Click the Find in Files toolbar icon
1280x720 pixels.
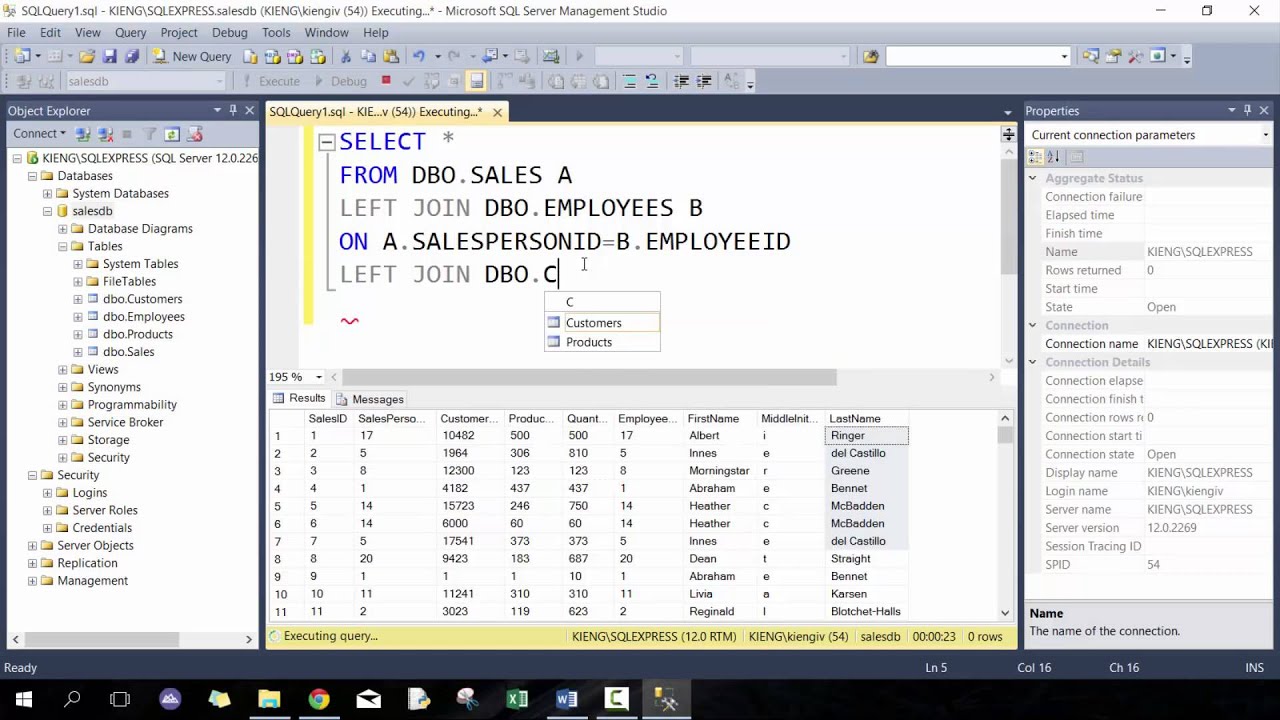(x=870, y=57)
